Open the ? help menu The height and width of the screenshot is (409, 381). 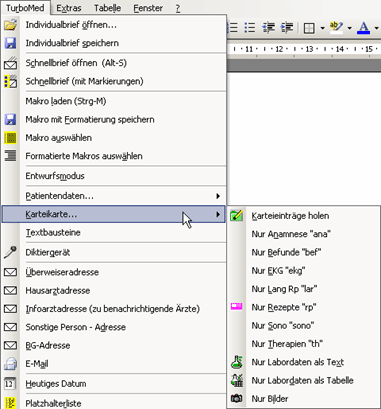[178, 8]
